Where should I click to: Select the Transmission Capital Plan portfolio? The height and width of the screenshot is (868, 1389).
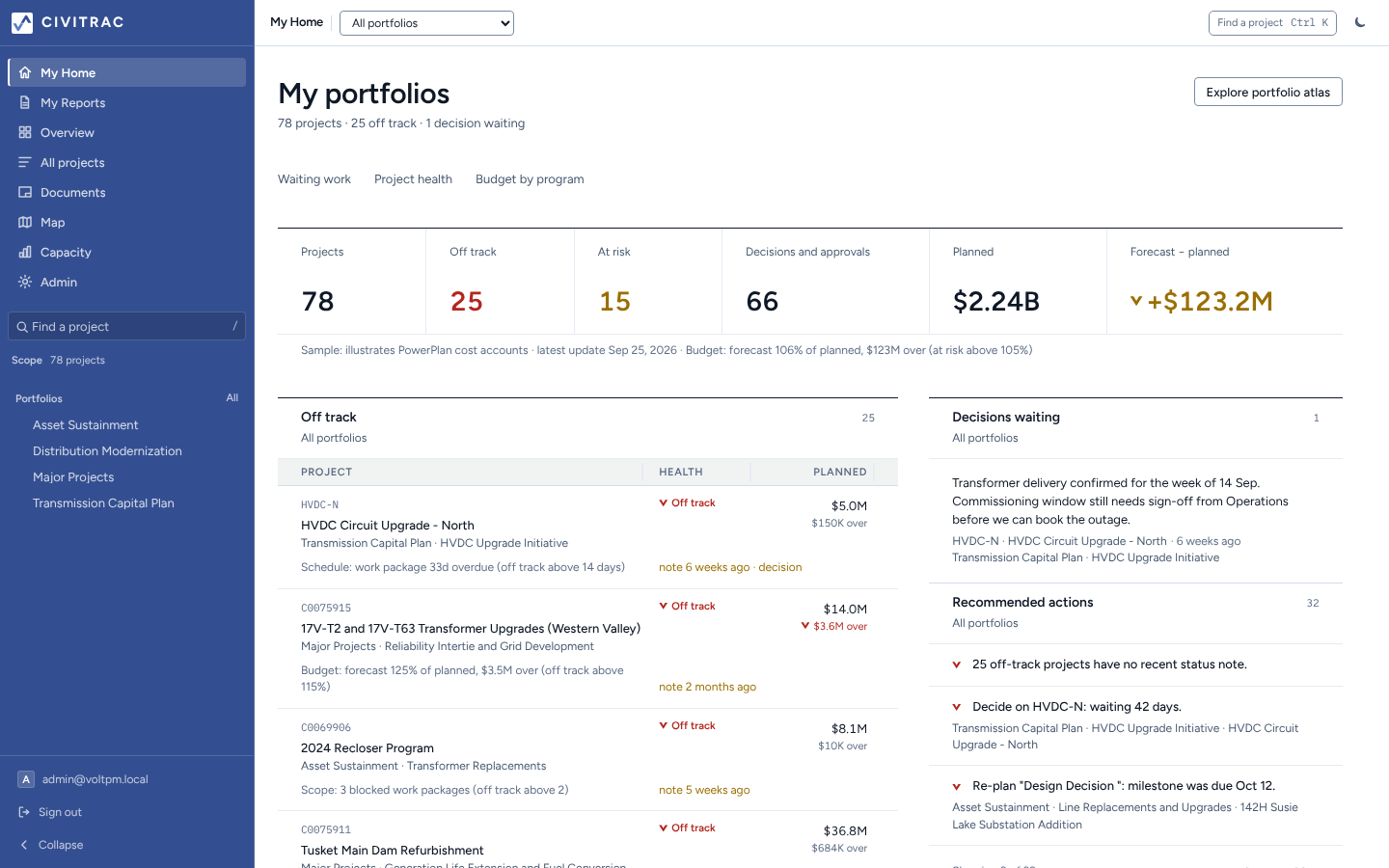pos(103,503)
